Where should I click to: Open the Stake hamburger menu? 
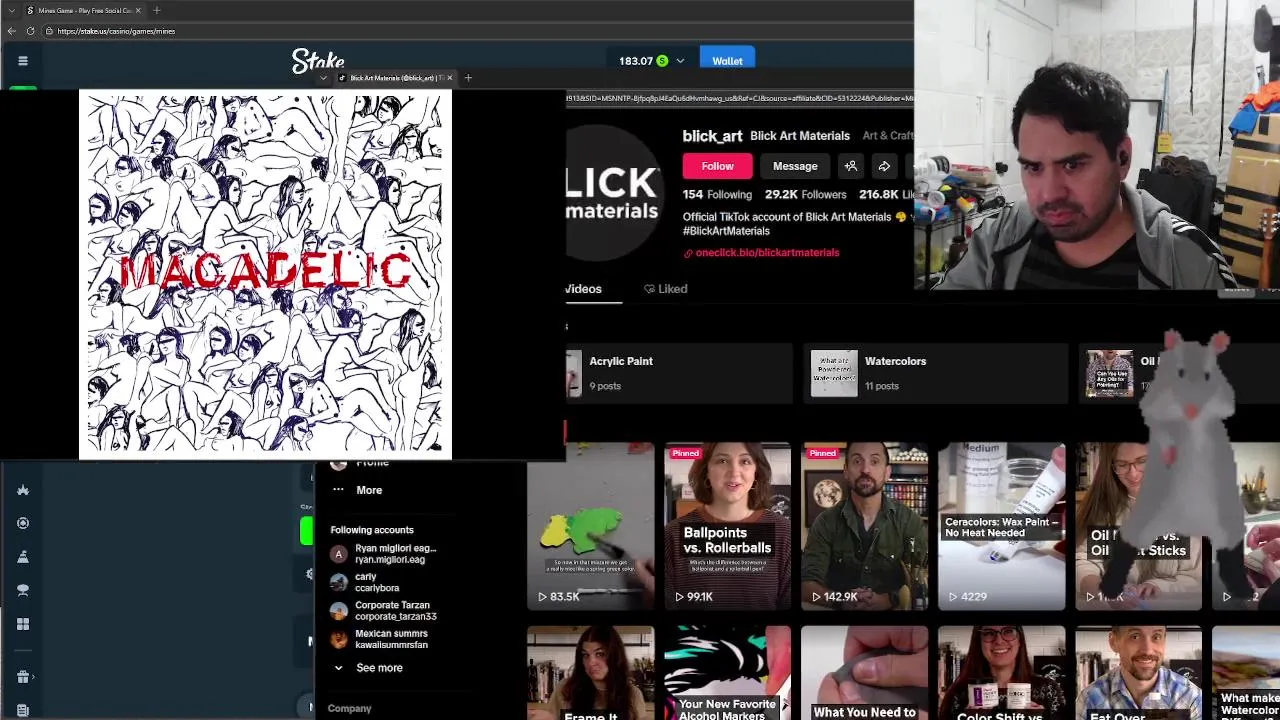[22, 61]
